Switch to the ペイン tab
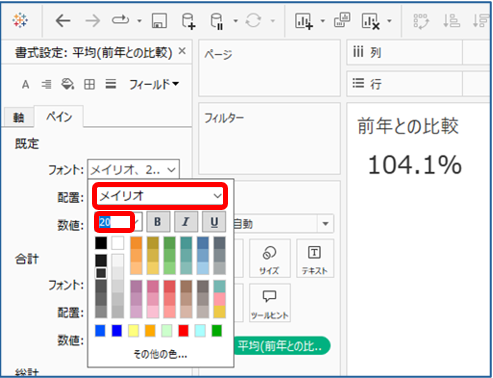The height and width of the screenshot is (378, 493). click(59, 117)
